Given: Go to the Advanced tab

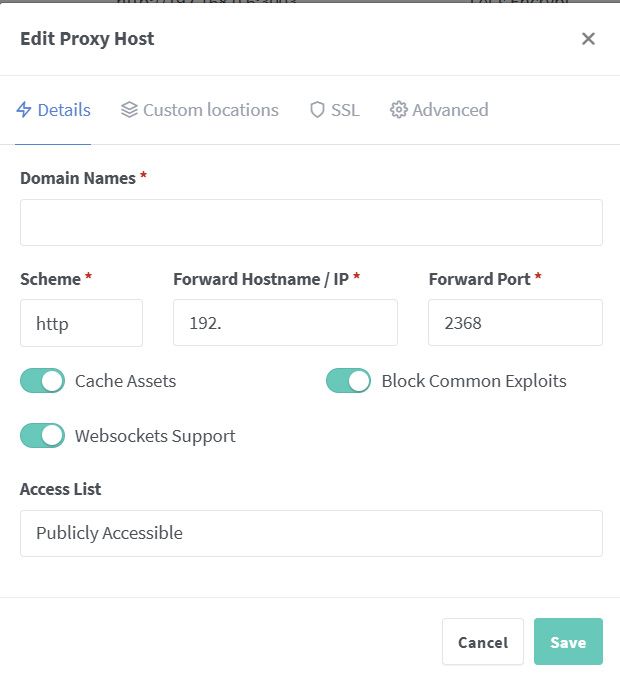Looking at the screenshot, I should [450, 110].
